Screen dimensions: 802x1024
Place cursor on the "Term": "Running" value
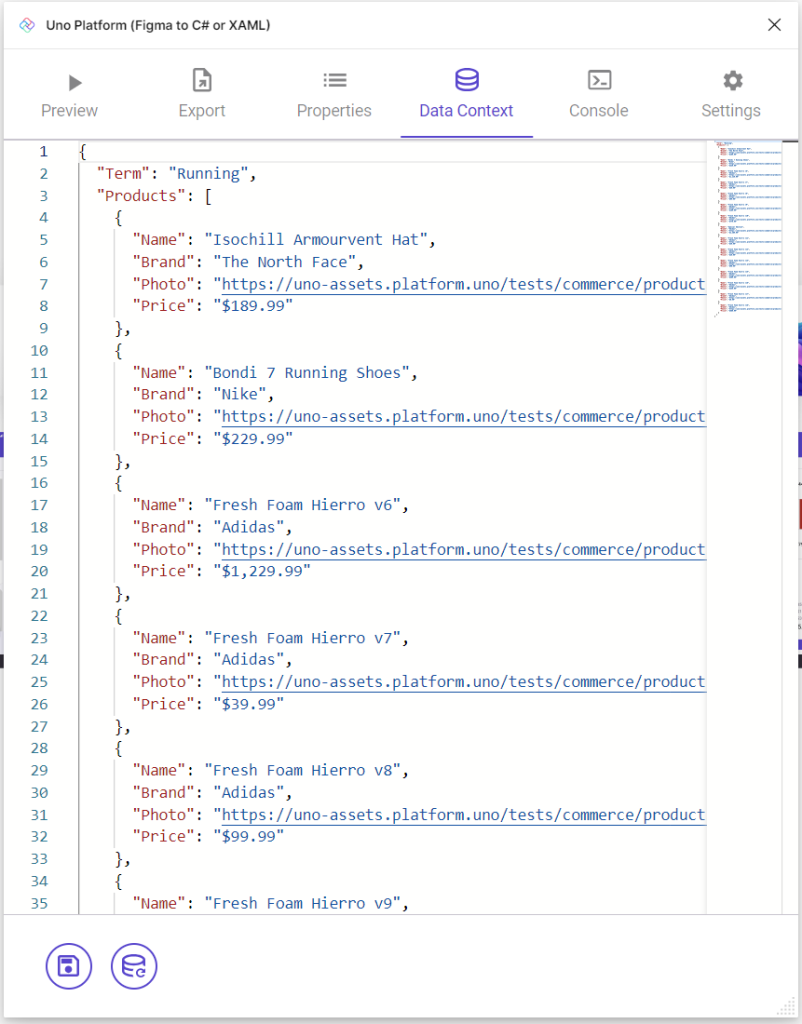coord(212,173)
